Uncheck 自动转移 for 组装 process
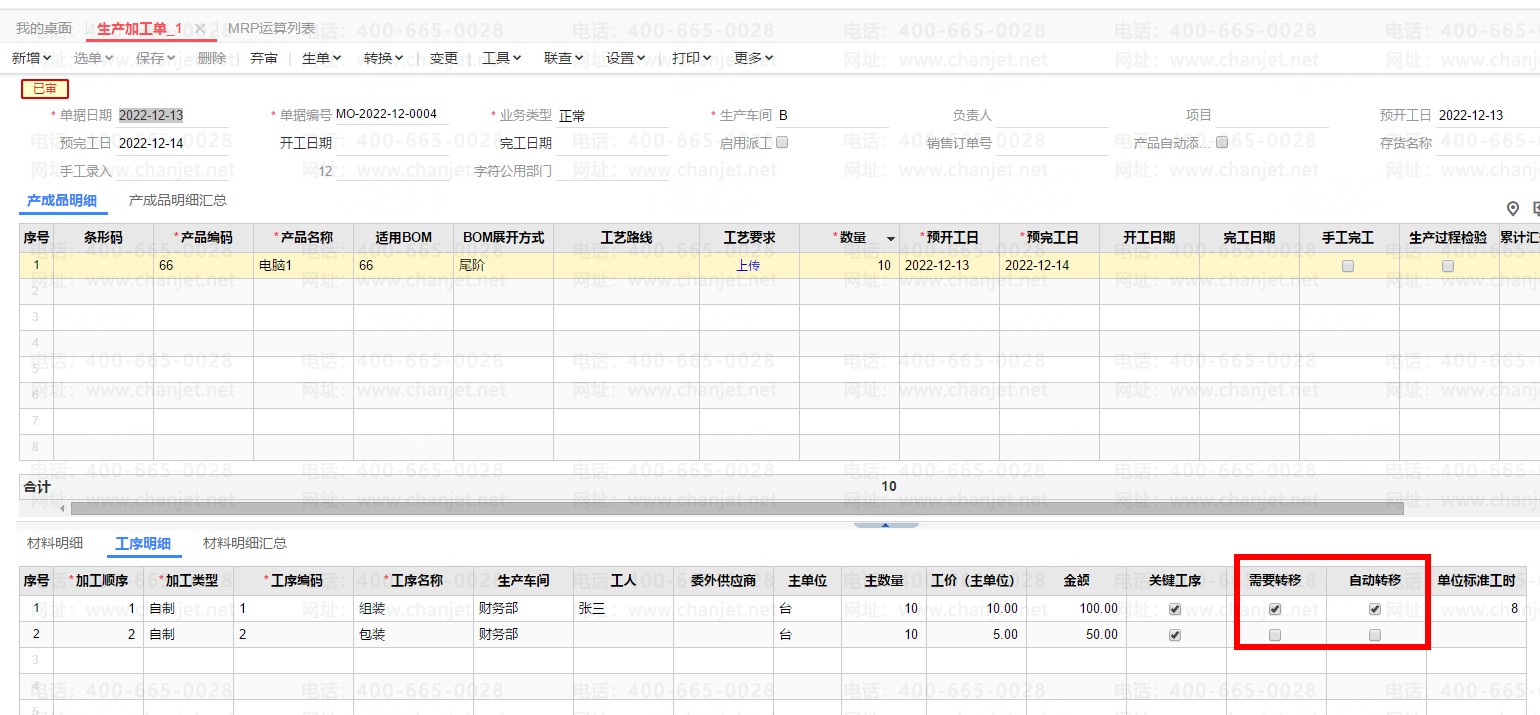Image resolution: width=1540 pixels, height=715 pixels. coord(1375,608)
